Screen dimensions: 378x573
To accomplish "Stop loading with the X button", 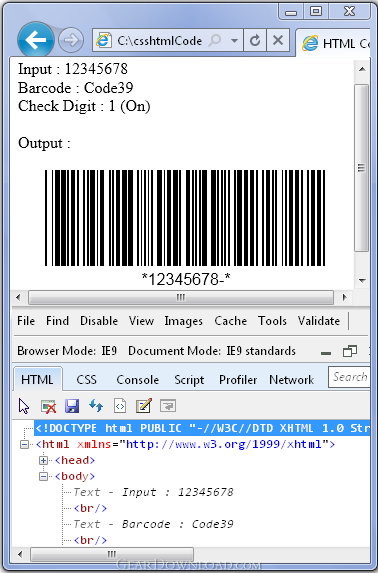I will point(278,40).
